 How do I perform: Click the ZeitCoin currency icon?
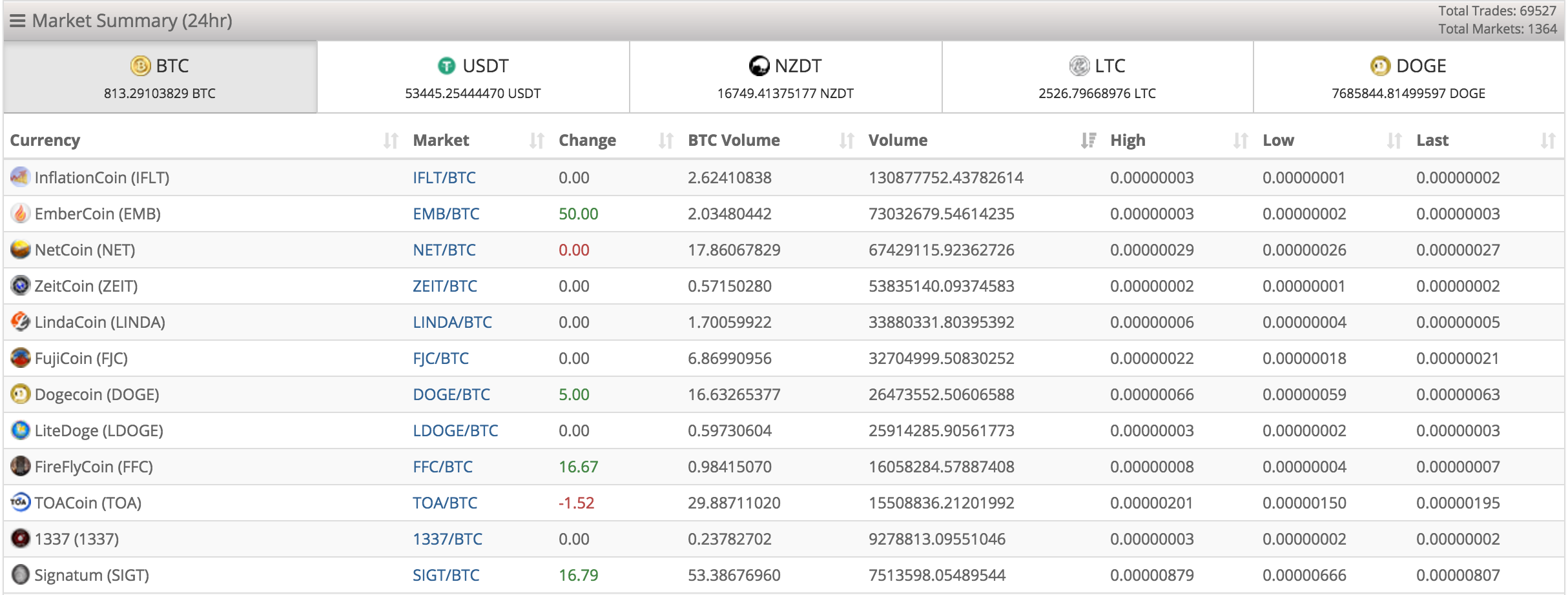tap(20, 285)
